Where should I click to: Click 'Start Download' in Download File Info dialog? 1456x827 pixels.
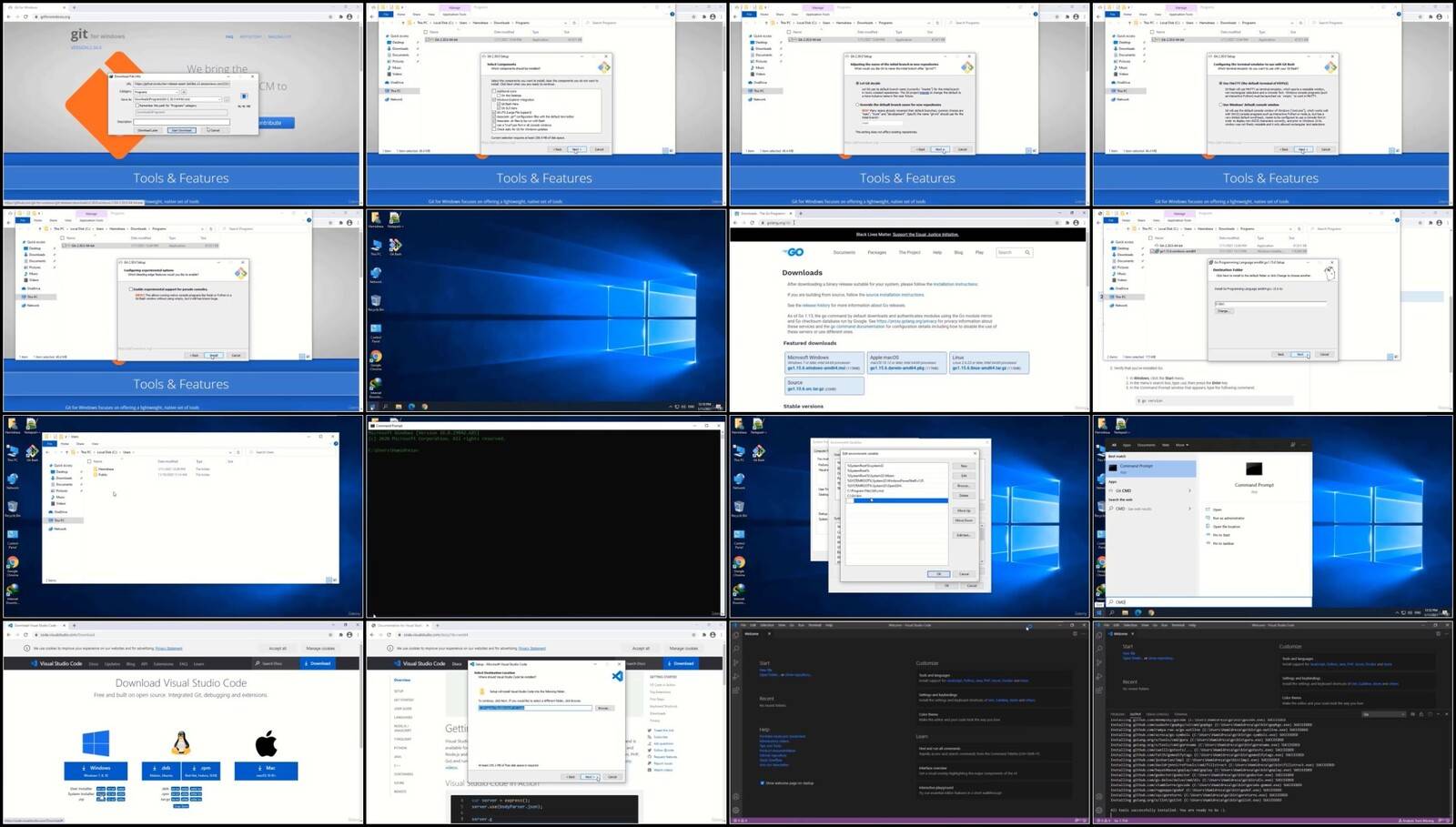pos(181,130)
